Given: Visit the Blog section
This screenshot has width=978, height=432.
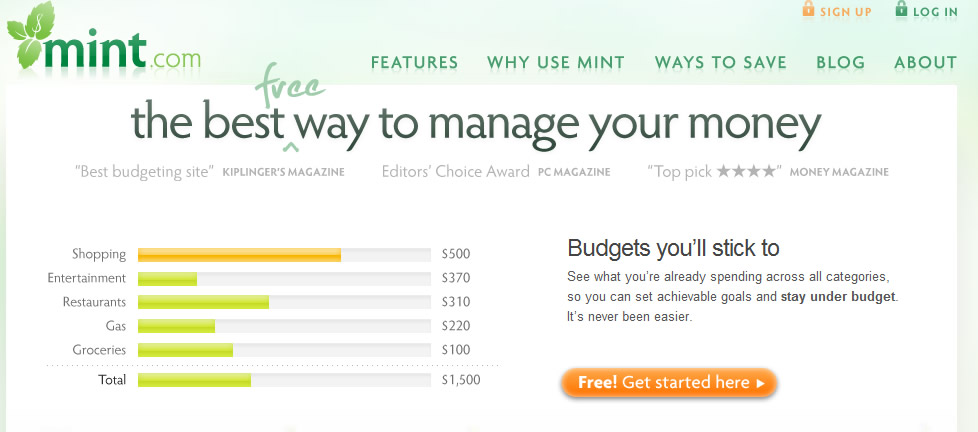Looking at the screenshot, I should [x=840, y=63].
